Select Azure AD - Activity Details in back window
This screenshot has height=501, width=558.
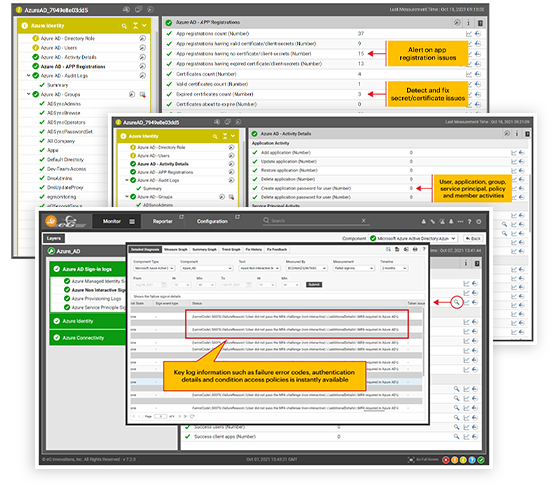[68, 57]
